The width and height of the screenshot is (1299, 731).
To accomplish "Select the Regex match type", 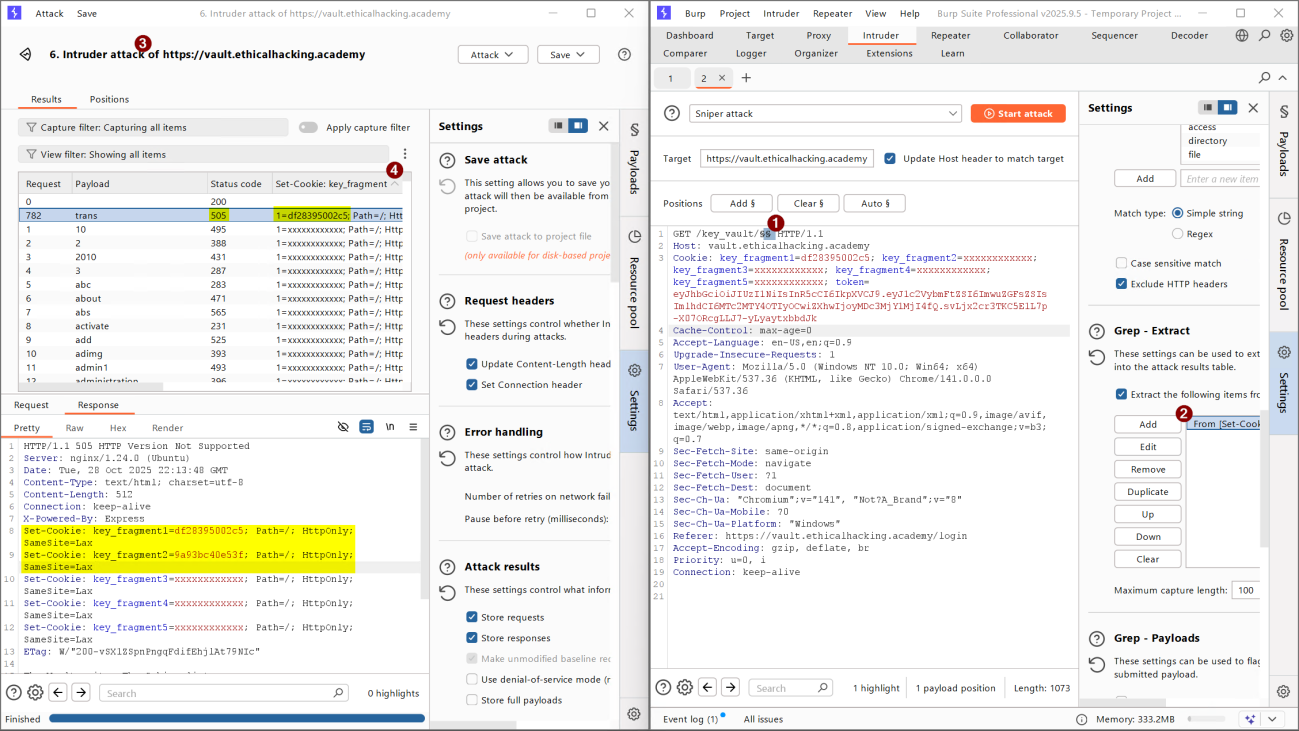I will pos(1177,234).
